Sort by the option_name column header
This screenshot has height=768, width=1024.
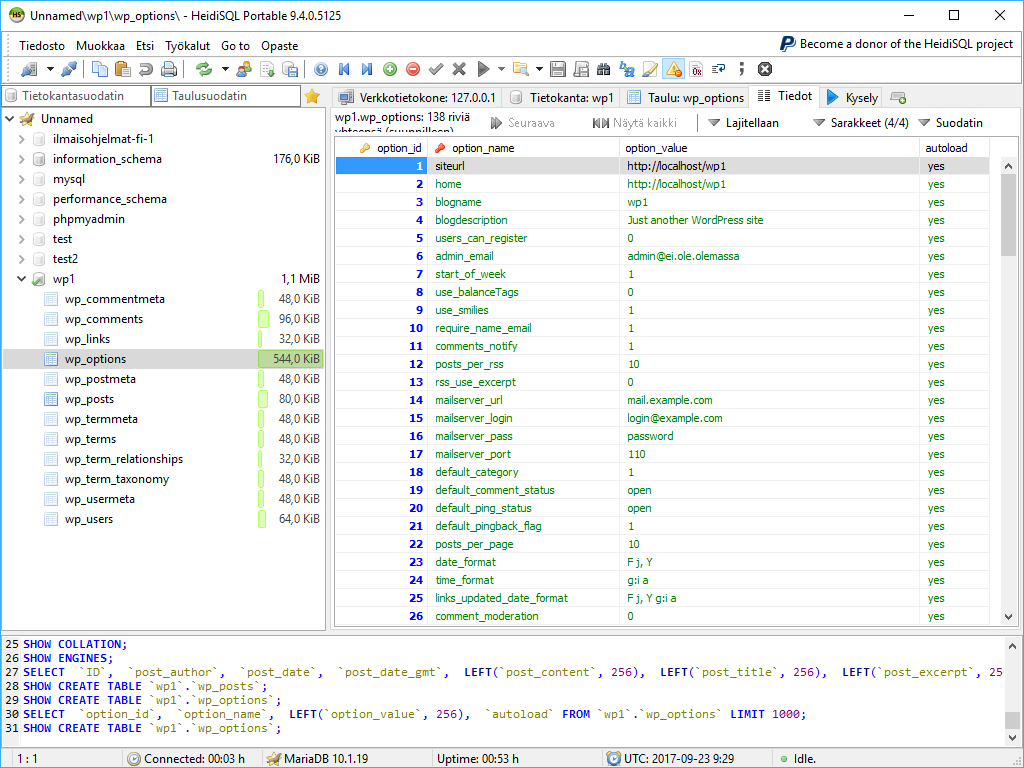[x=523, y=148]
